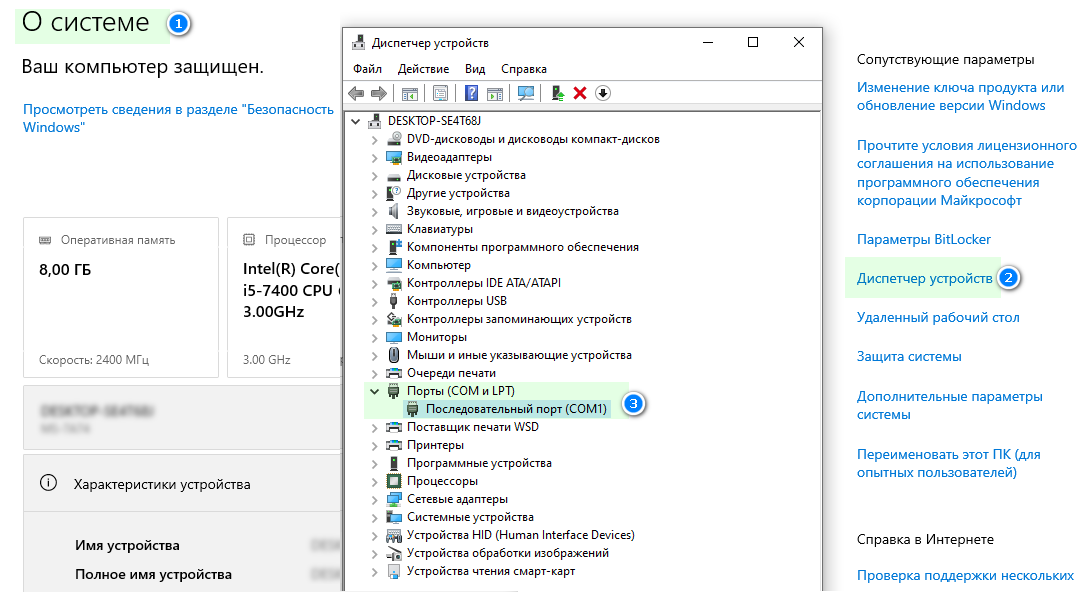Image resolution: width=1087 pixels, height=592 pixels.
Task: Click the Back arrow in Device Manager toolbar
Action: point(356,94)
